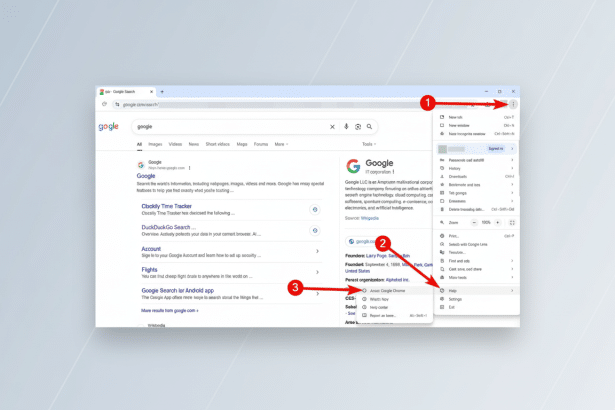Open Extensions submenu
The height and width of the screenshot is (410, 615).
click(x=477, y=201)
